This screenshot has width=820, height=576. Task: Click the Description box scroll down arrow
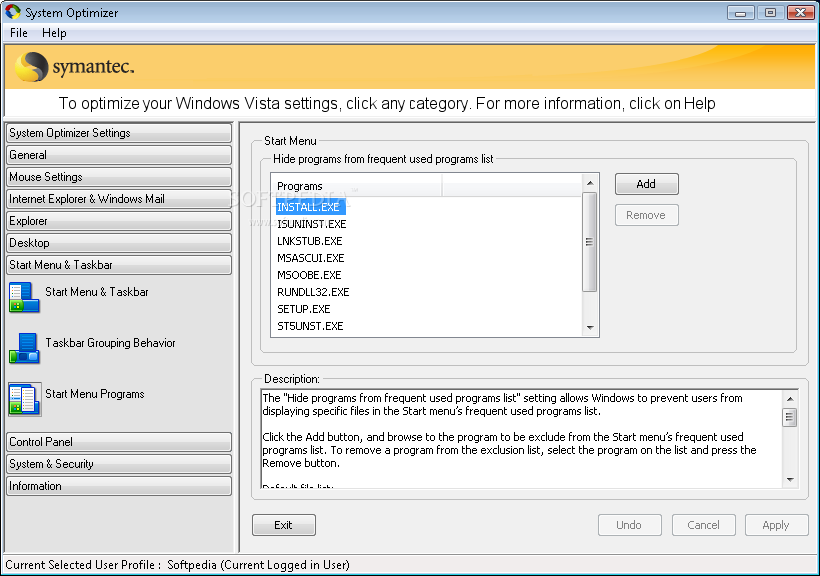pos(790,479)
